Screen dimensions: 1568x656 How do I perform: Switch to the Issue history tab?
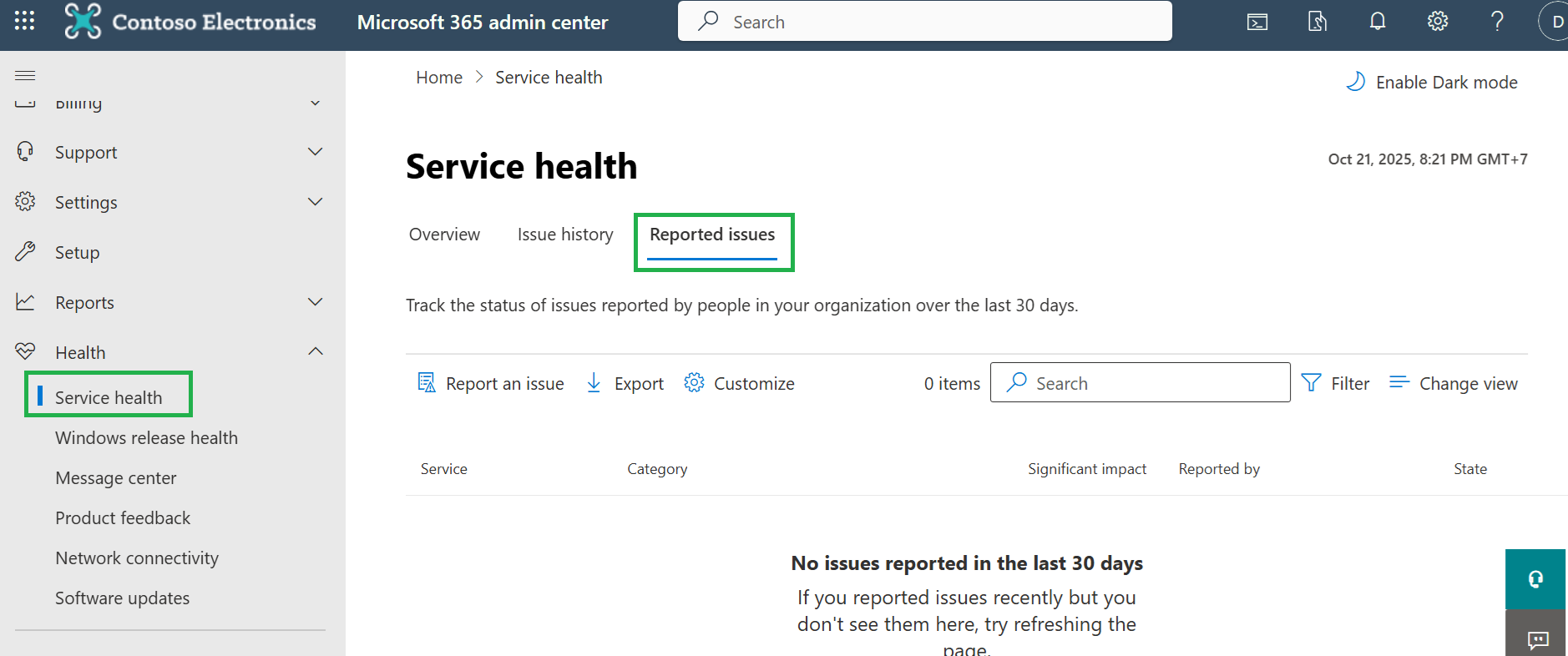pos(565,235)
